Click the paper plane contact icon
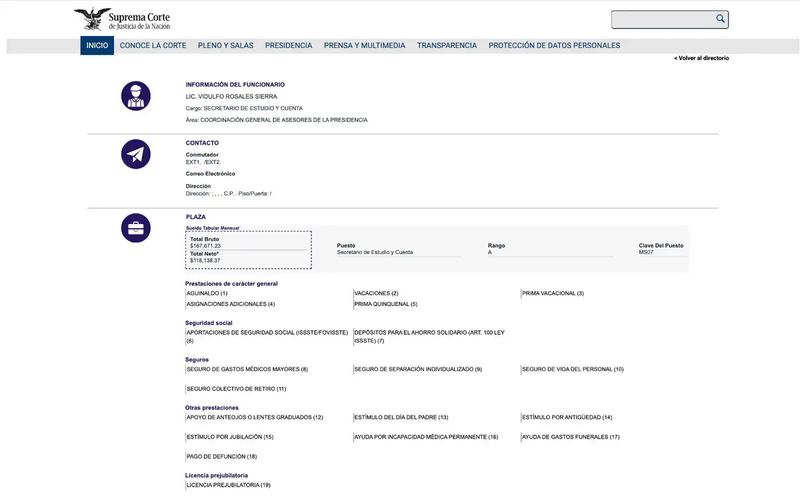This screenshot has height=498, width=800. click(x=136, y=154)
